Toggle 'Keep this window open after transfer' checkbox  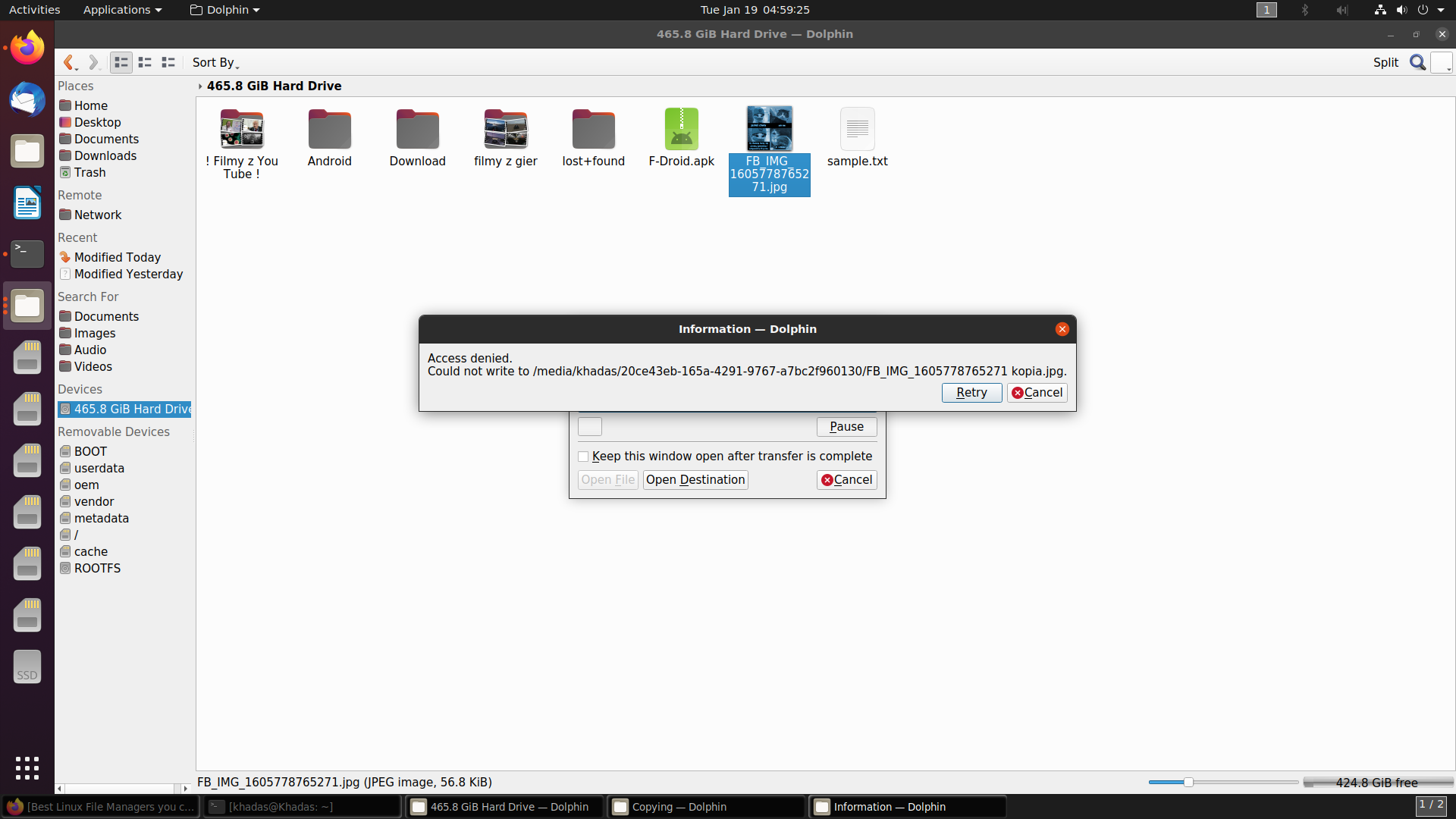pyautogui.click(x=583, y=457)
